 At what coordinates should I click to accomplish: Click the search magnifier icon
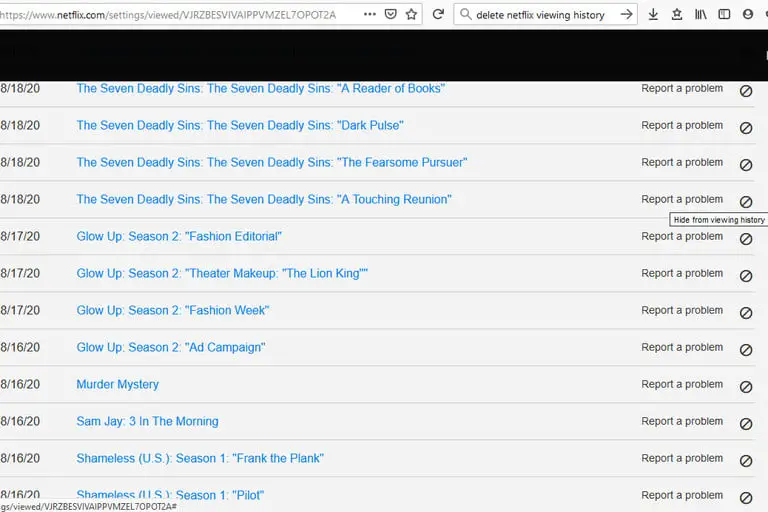click(466, 14)
